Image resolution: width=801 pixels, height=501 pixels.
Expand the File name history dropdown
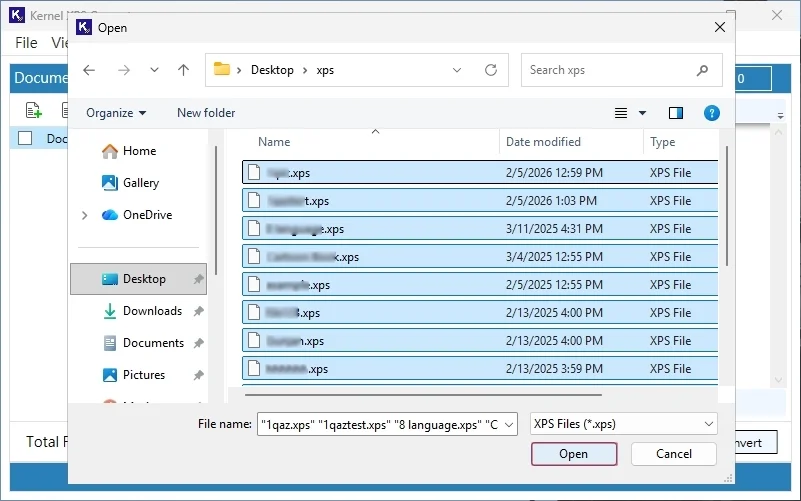pos(509,425)
